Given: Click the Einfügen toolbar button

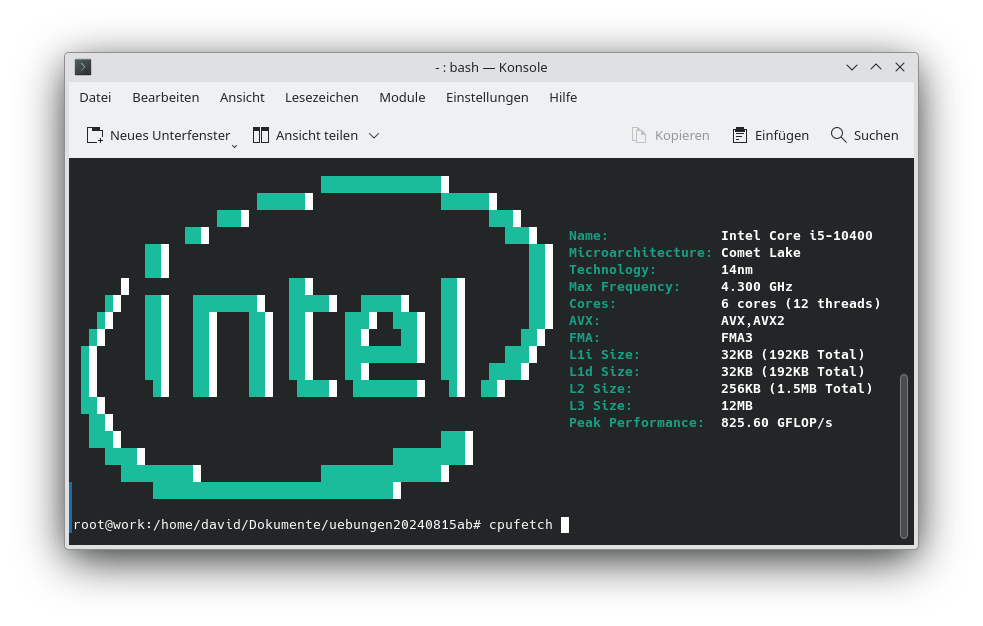Looking at the screenshot, I should [x=771, y=135].
